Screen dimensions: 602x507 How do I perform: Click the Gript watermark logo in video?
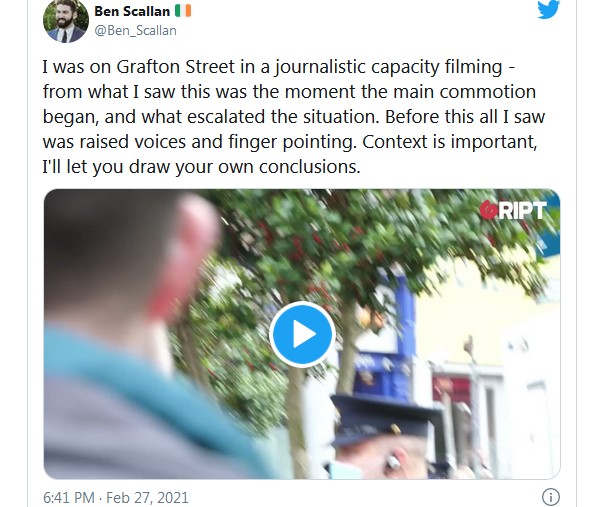(513, 210)
